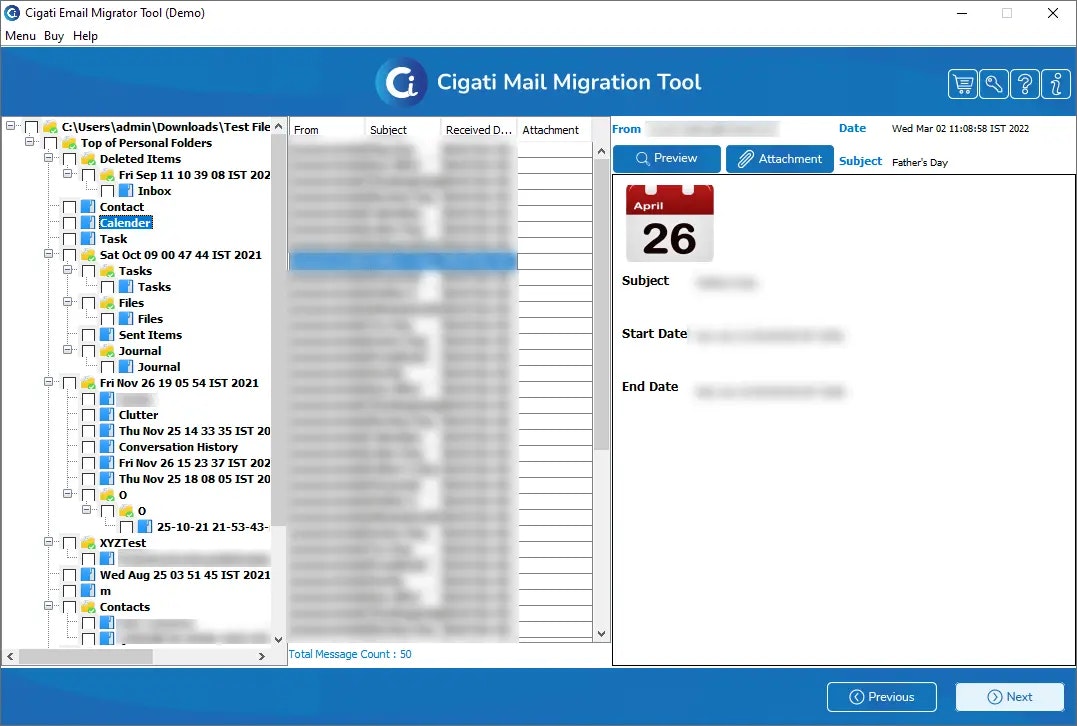Click the Wed Aug 25 folder icon

pos(88,575)
